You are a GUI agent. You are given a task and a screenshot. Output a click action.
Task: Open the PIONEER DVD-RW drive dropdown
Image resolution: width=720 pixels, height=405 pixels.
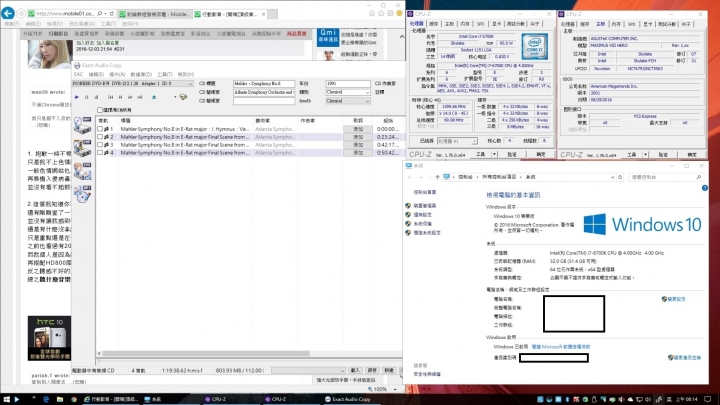point(133,84)
